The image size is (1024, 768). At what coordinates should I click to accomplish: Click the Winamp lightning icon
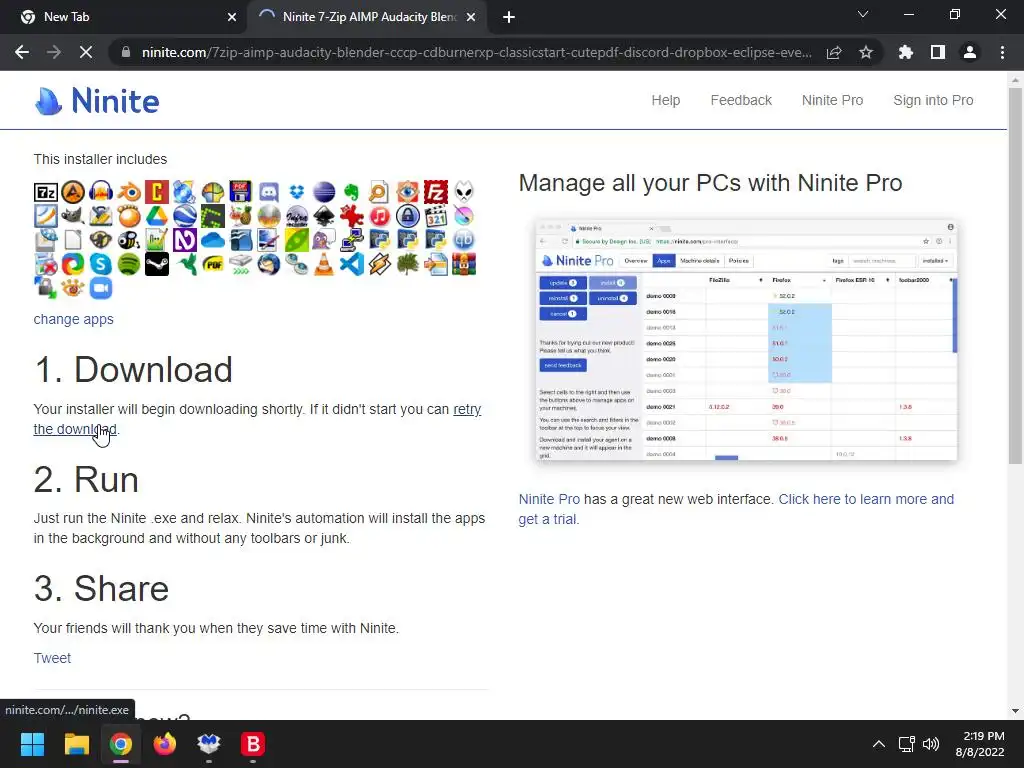coord(380,264)
